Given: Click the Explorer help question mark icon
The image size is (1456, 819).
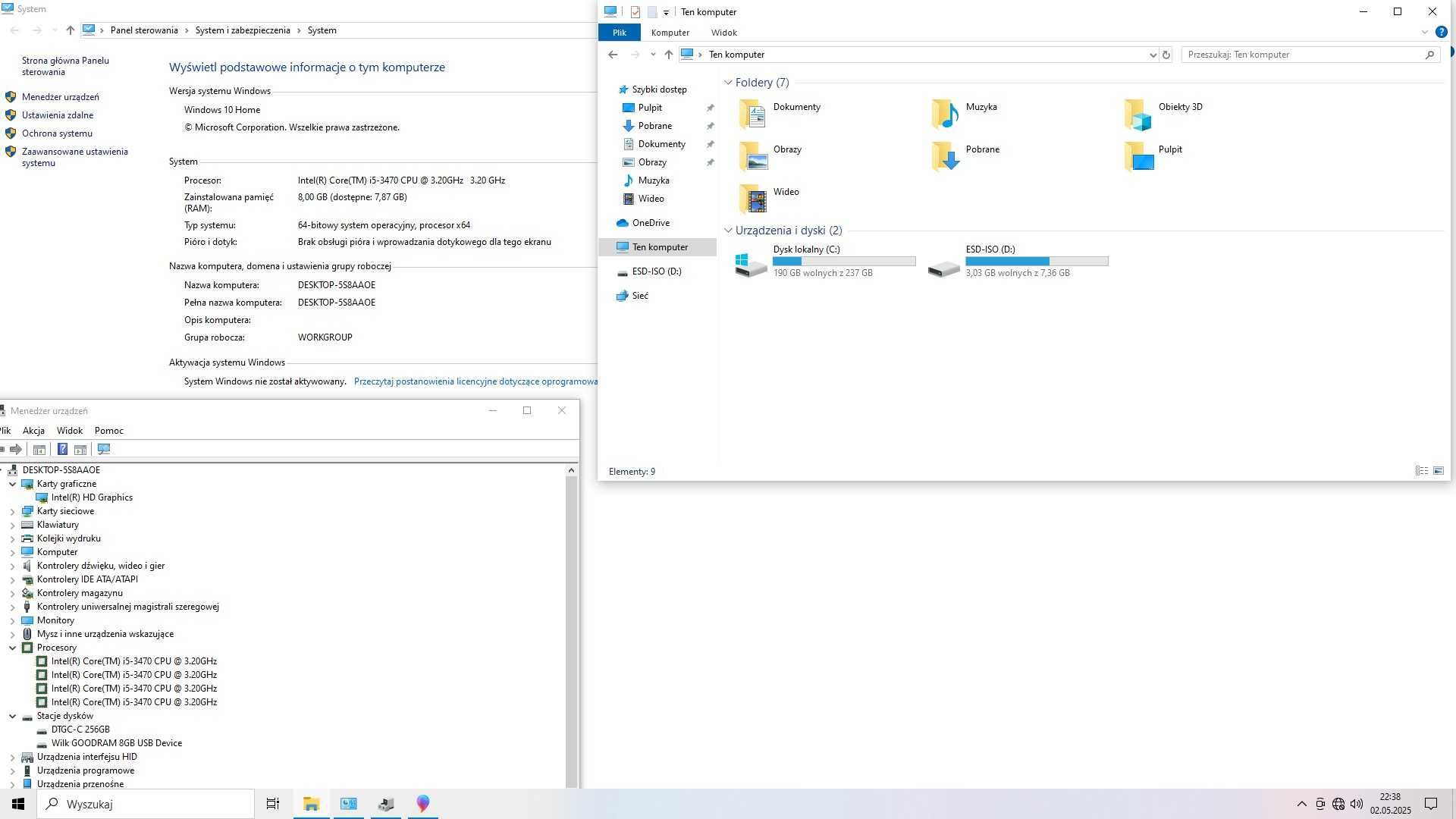Looking at the screenshot, I should 1441,33.
